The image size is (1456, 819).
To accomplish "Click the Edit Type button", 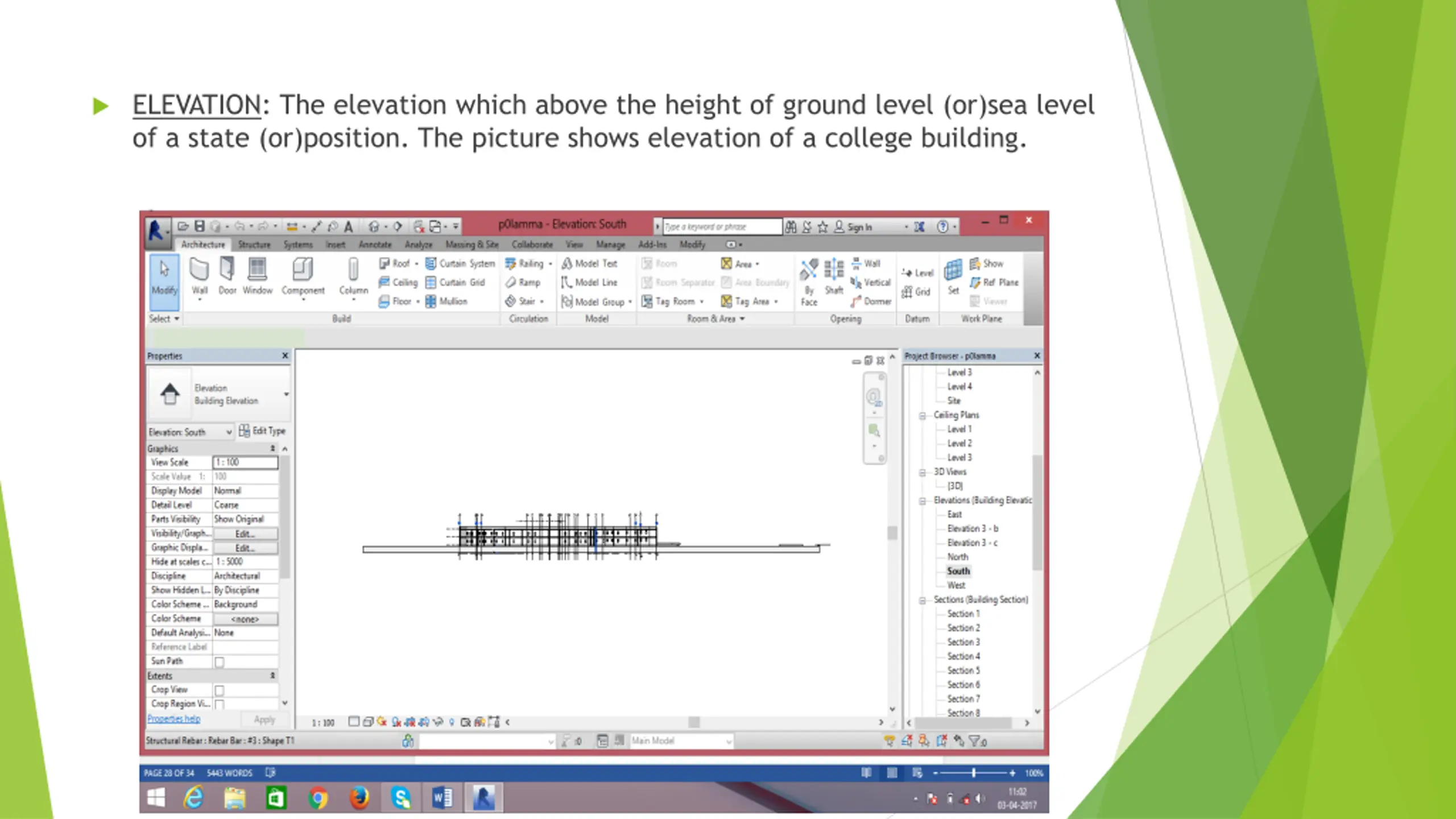I will pos(262,431).
